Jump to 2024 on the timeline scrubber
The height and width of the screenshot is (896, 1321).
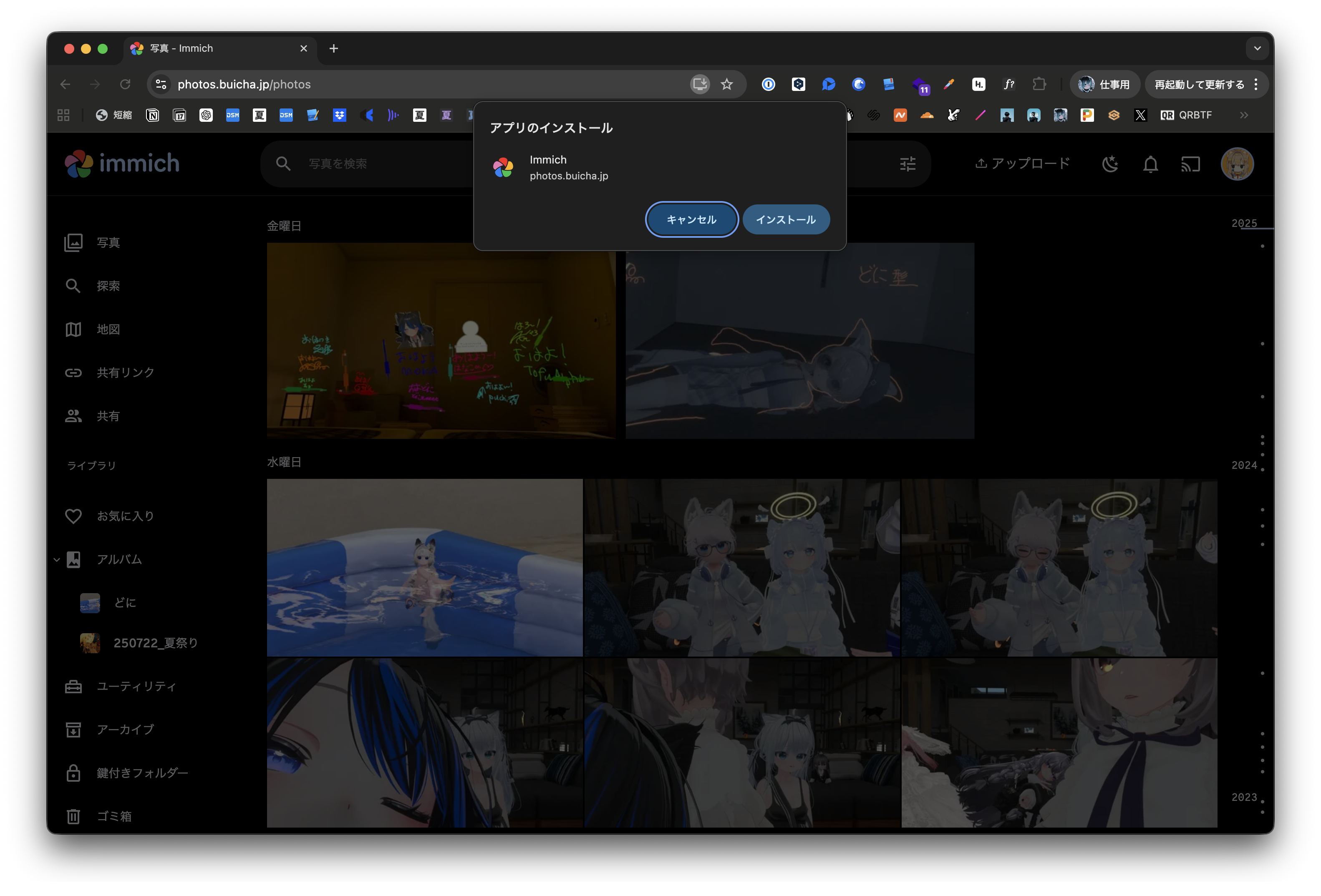point(1244,466)
